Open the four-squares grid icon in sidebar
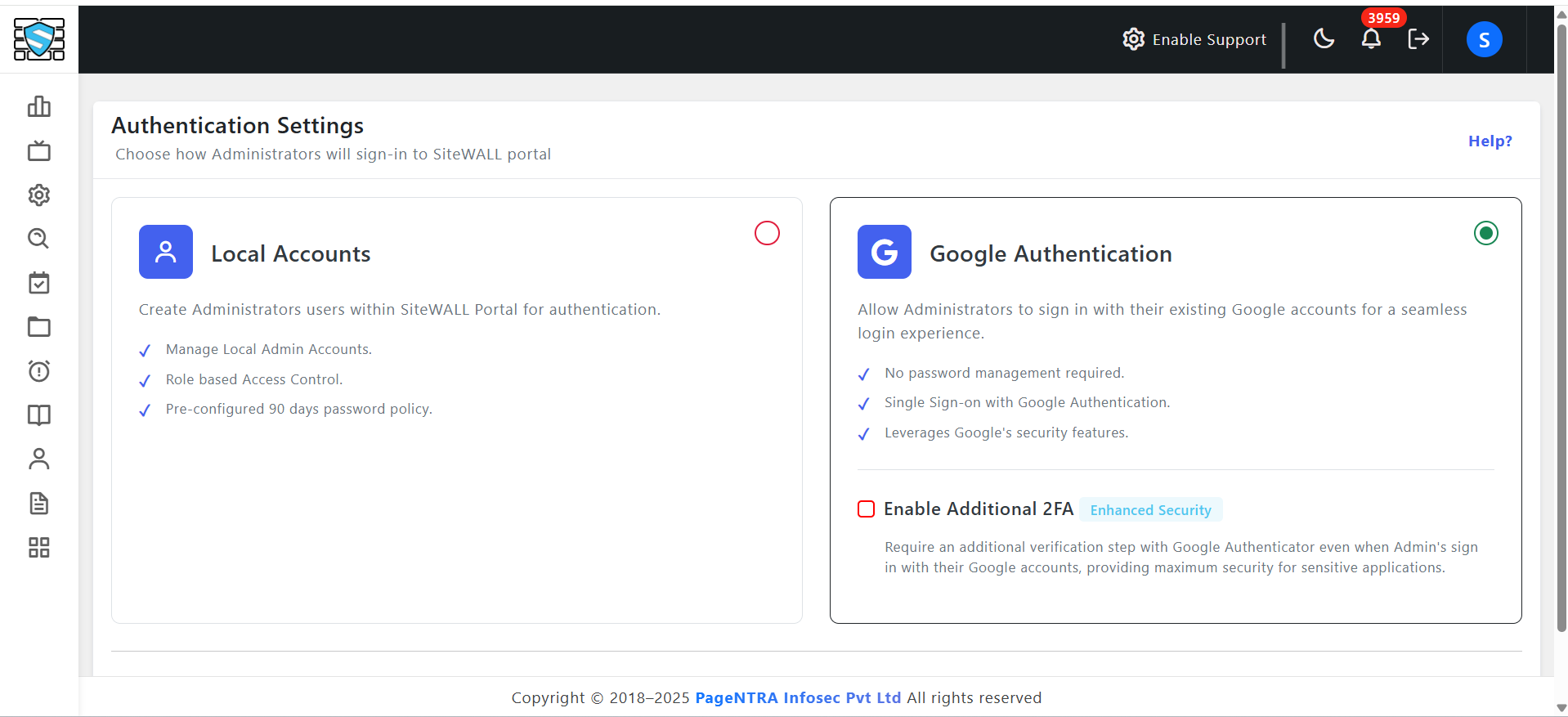The width and height of the screenshot is (1568, 717). [39, 548]
